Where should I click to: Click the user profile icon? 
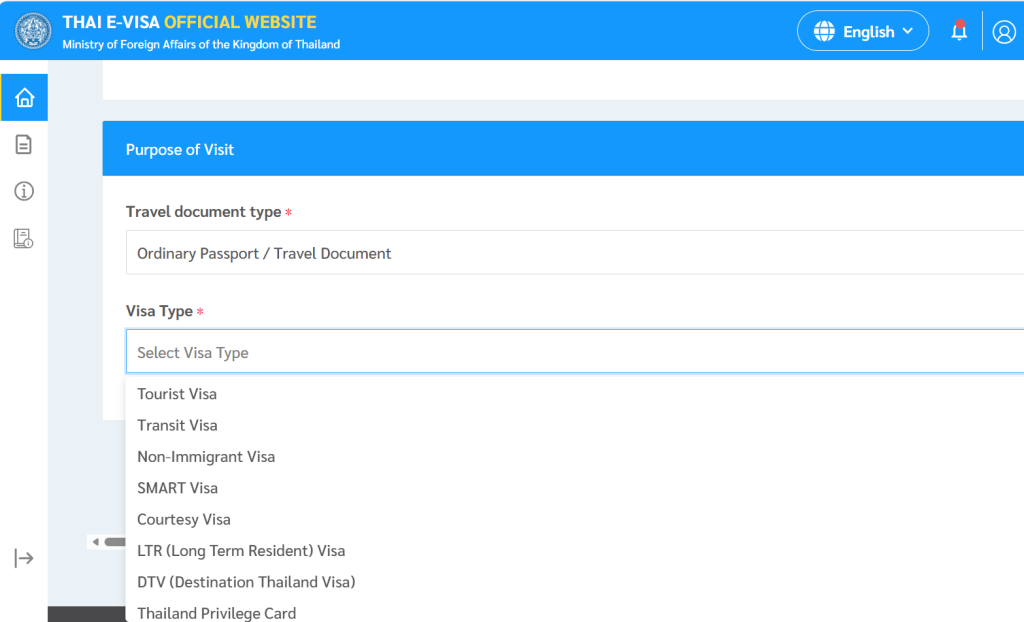coord(1003,32)
